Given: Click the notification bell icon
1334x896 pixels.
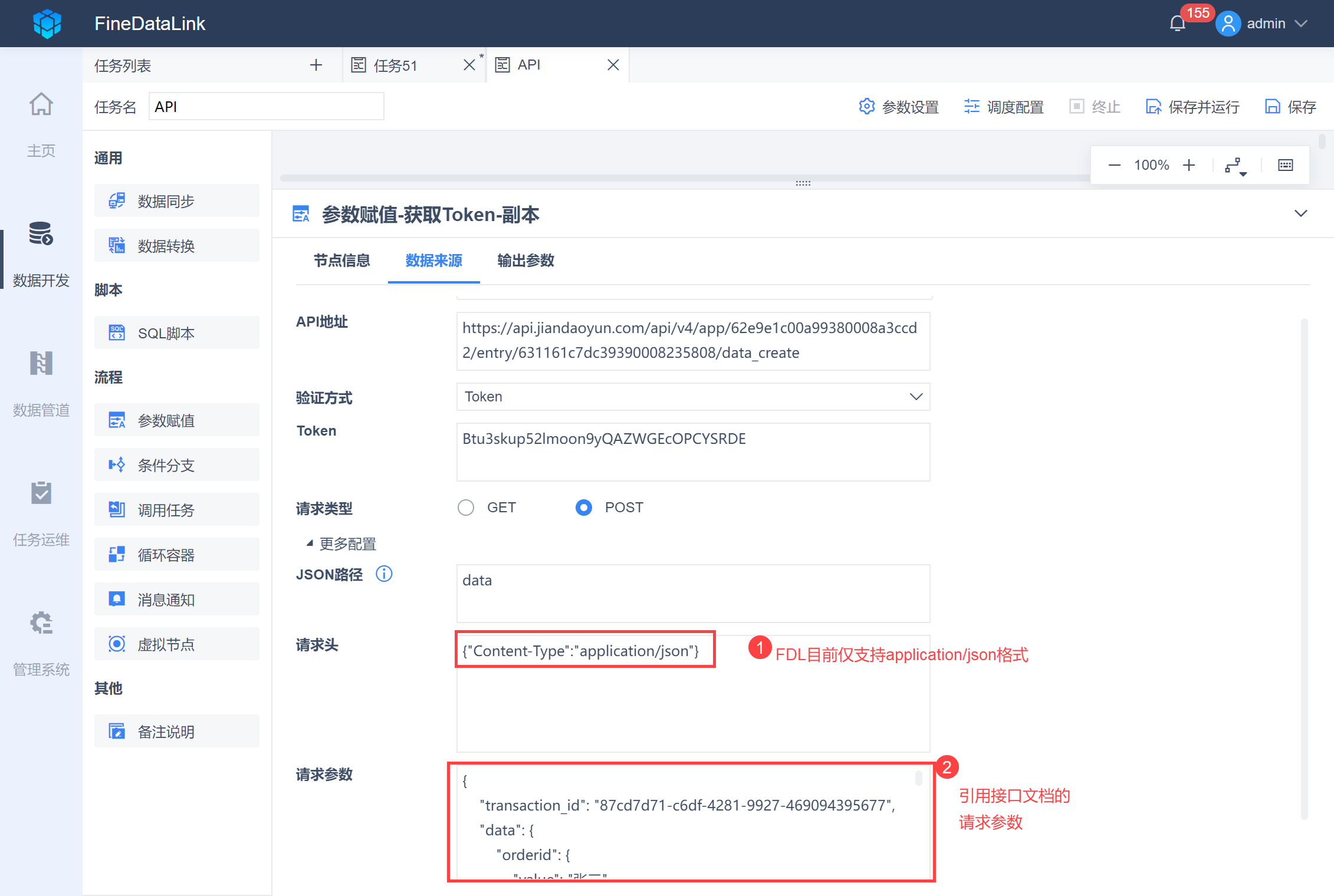Looking at the screenshot, I should (1177, 24).
